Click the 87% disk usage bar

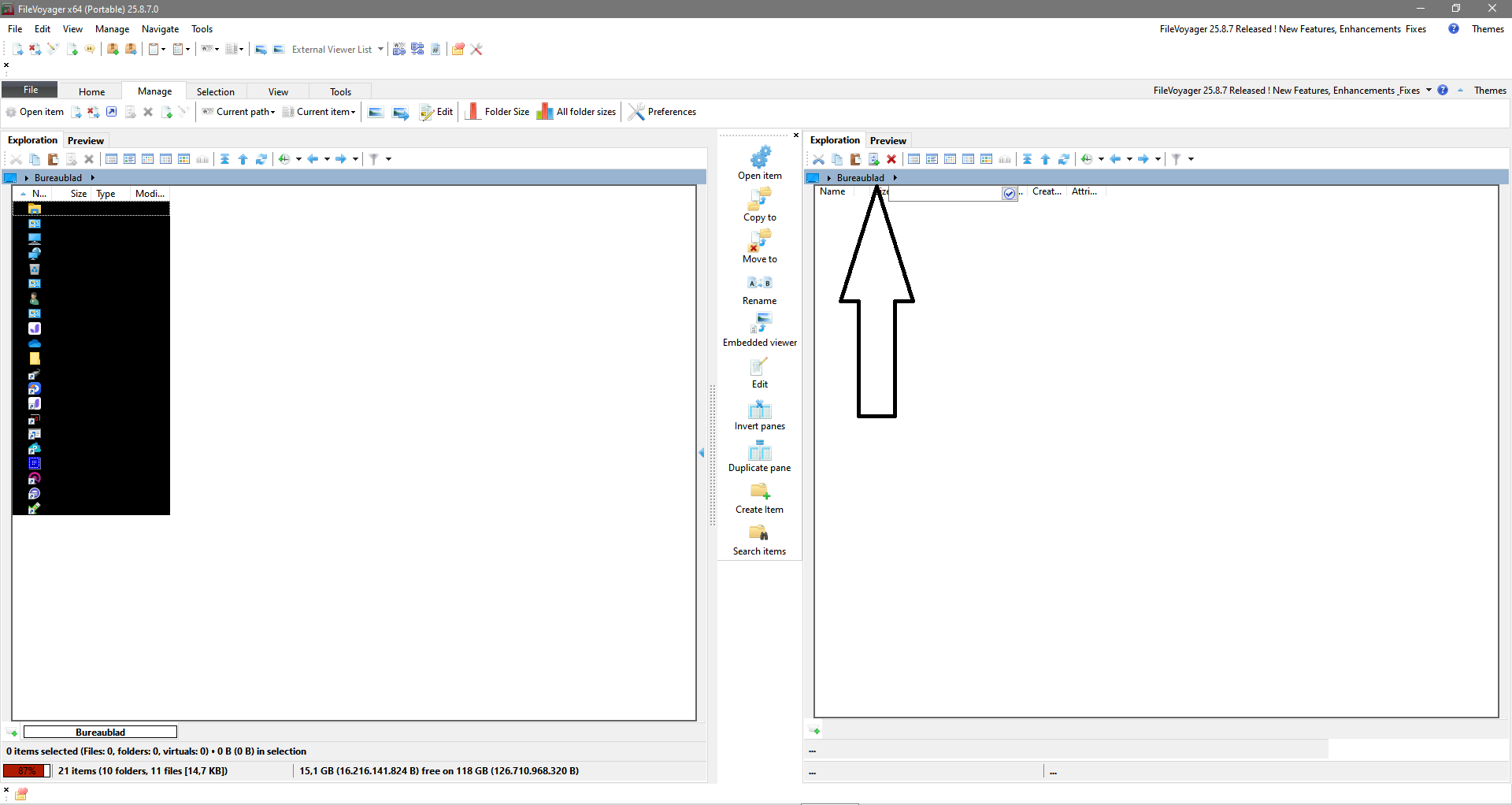[x=27, y=771]
